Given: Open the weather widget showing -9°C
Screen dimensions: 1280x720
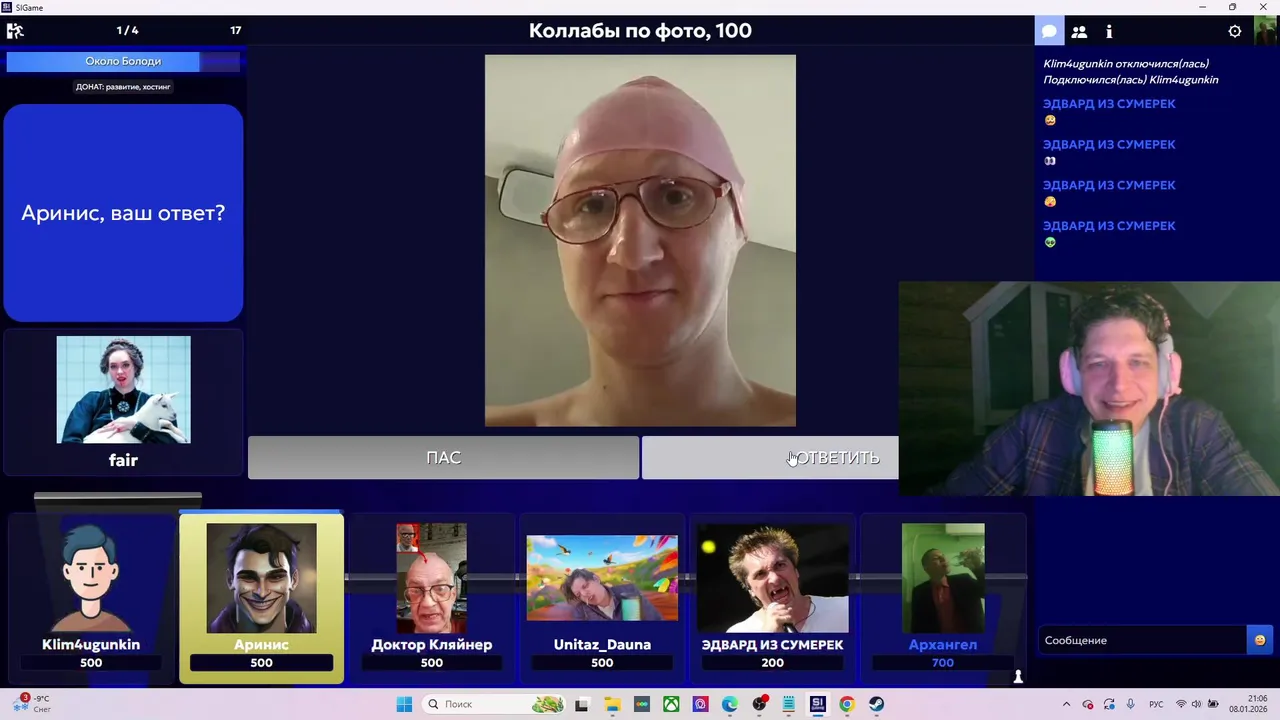Looking at the screenshot, I should pyautogui.click(x=30, y=704).
